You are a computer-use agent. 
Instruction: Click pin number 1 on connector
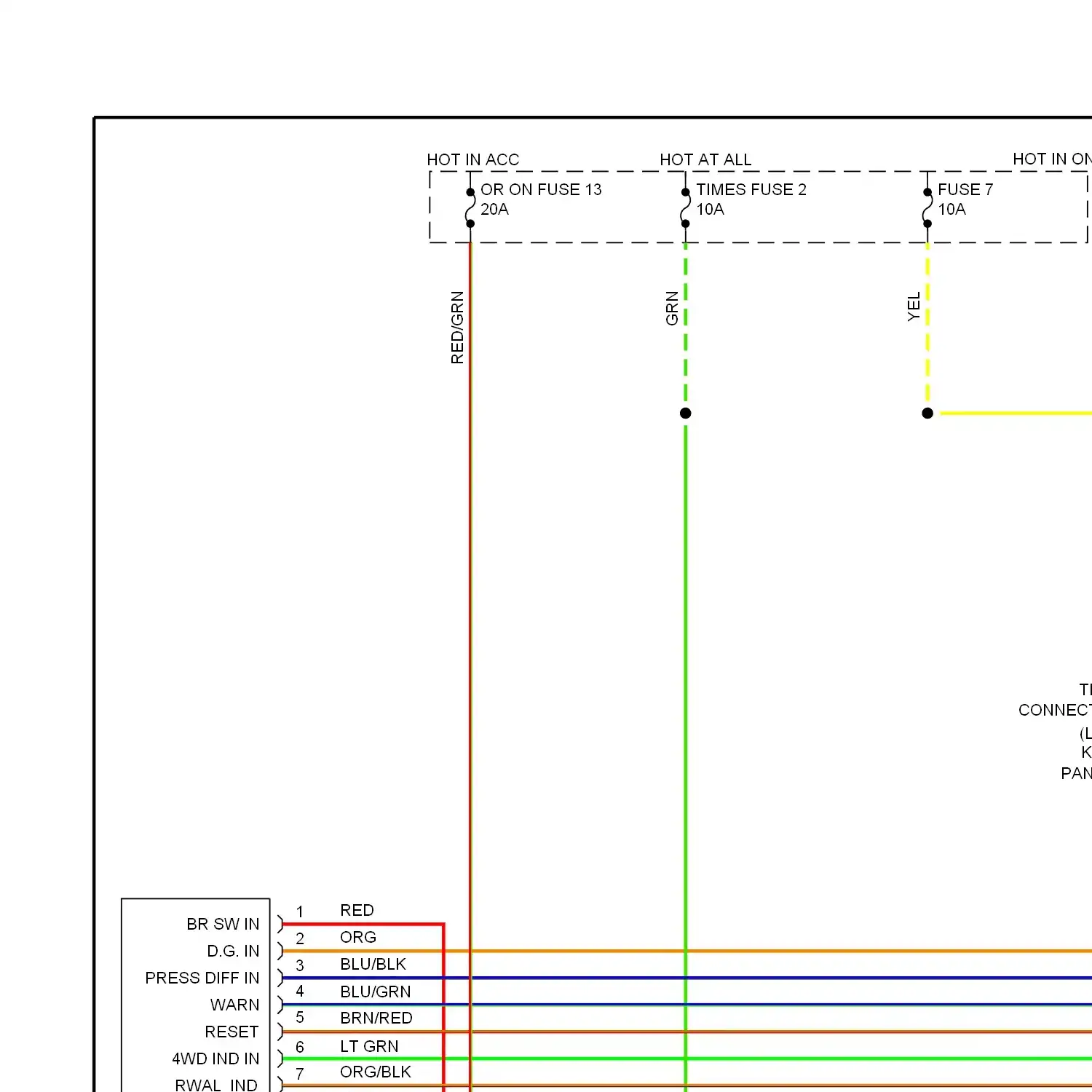[299, 911]
